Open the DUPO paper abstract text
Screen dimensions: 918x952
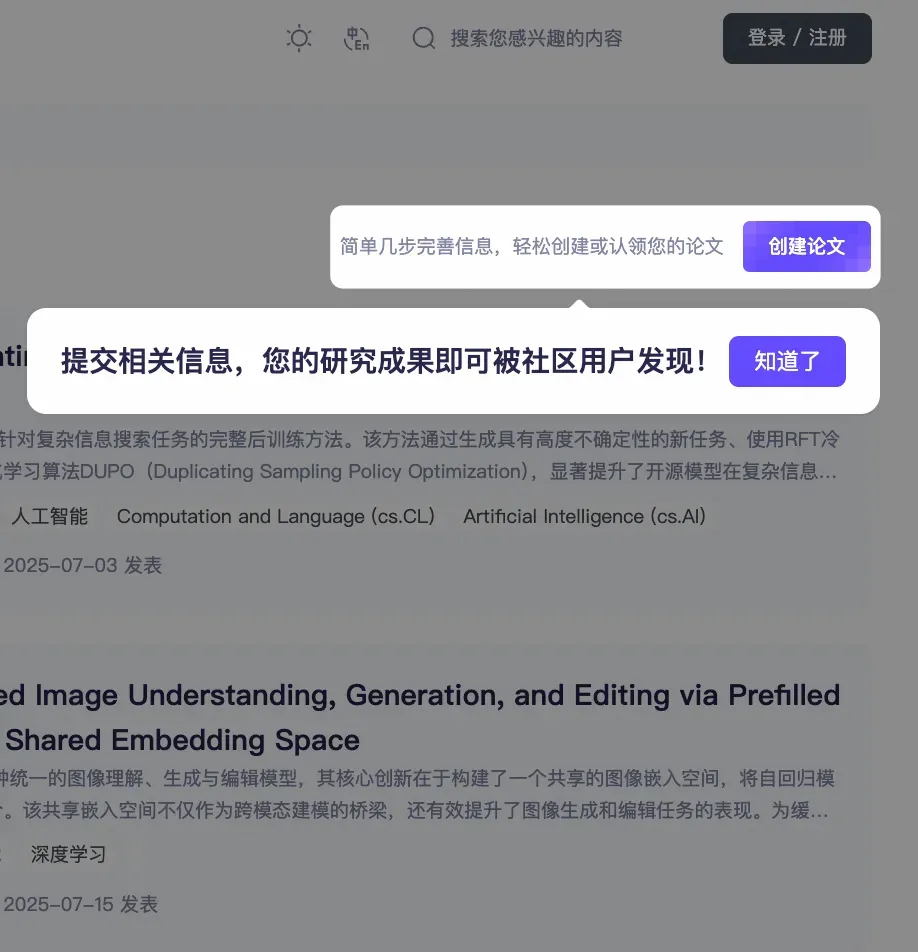coord(419,455)
